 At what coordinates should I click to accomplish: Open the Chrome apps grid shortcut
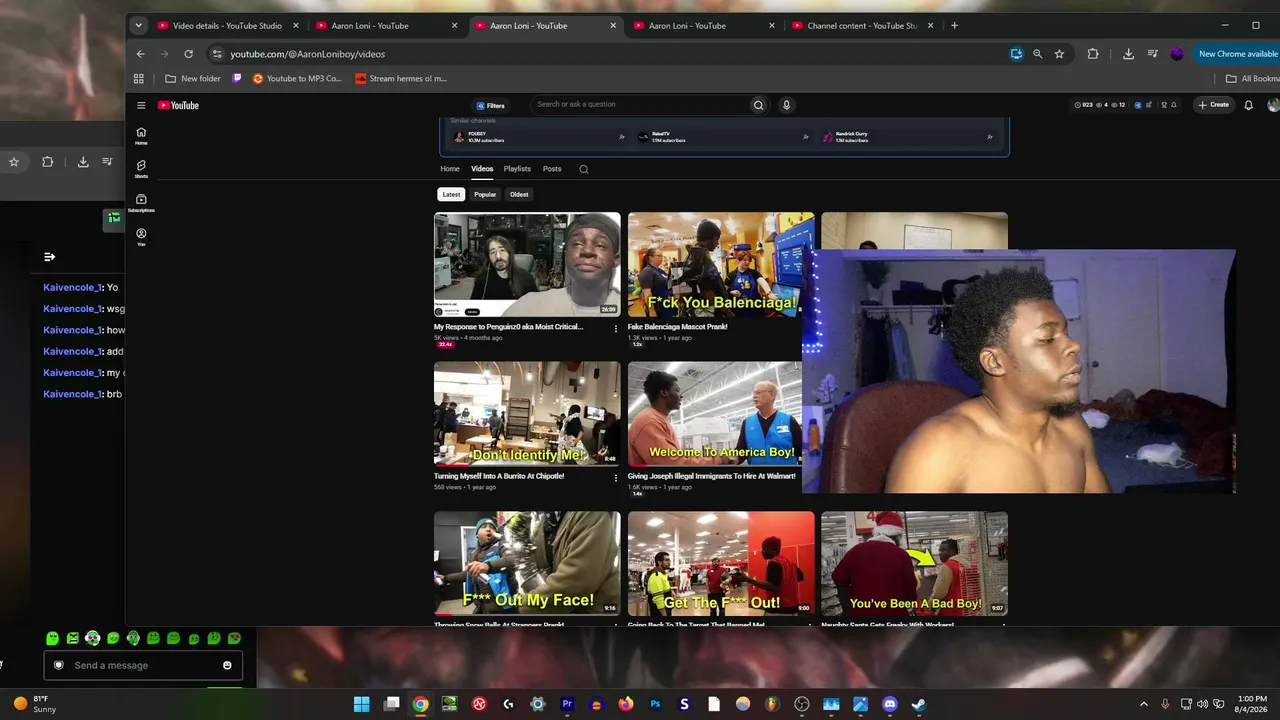pyautogui.click(x=139, y=79)
